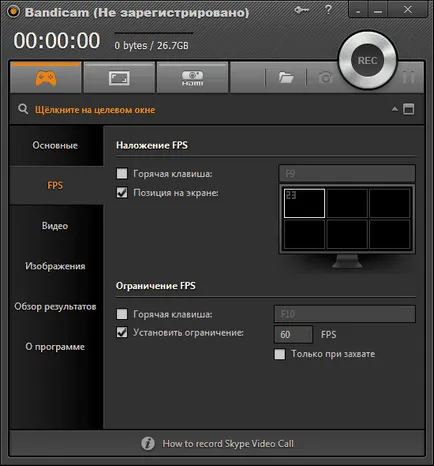Start recording with the REC button

367,61
